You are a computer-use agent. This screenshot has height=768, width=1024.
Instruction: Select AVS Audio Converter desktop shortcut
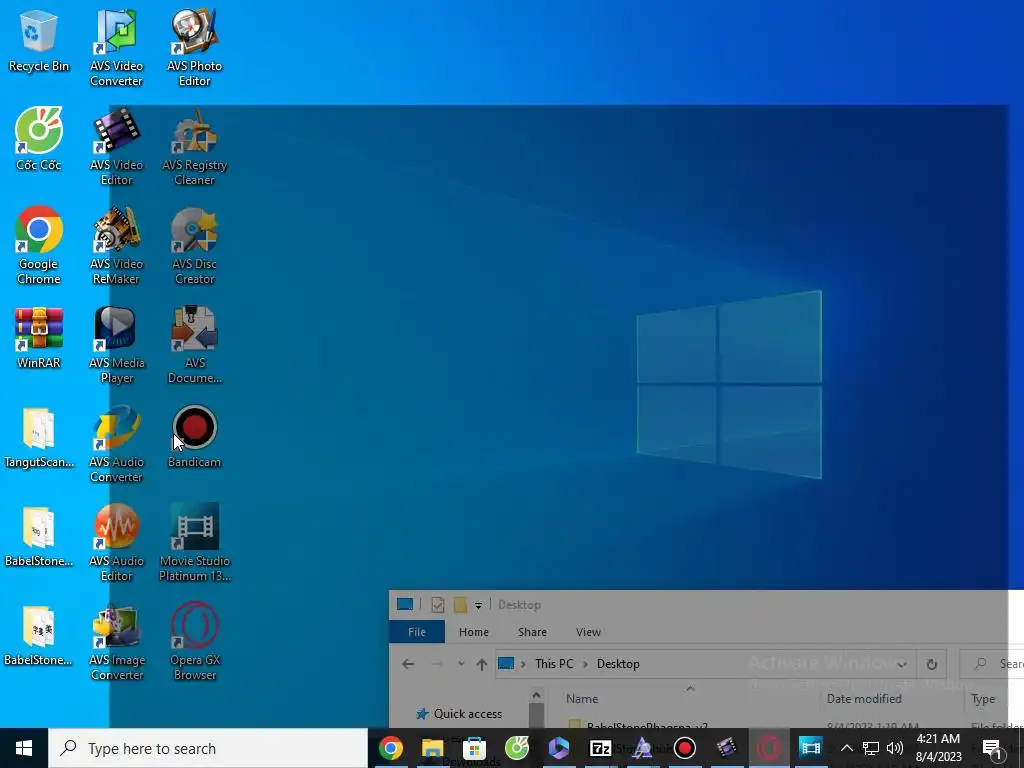pyautogui.click(x=116, y=444)
